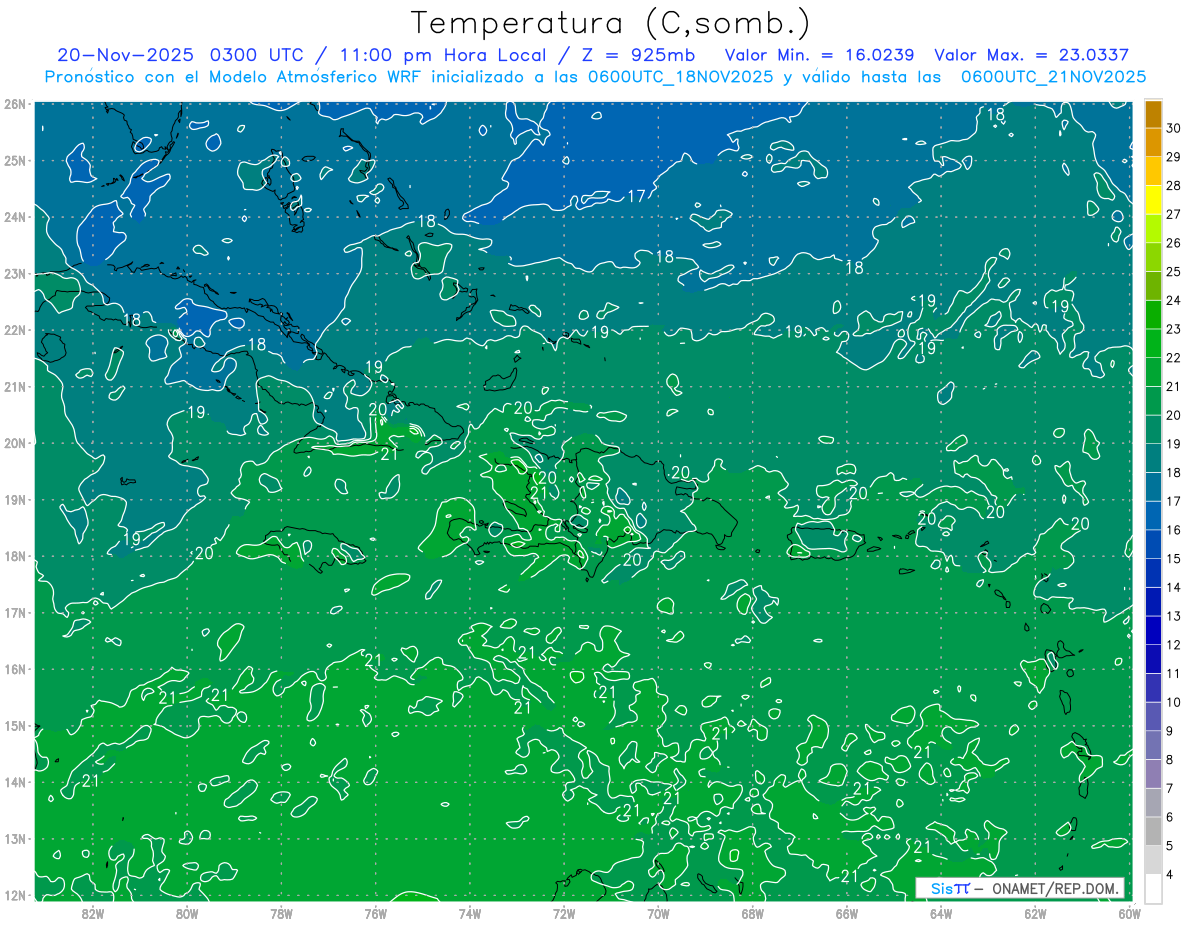Pick the dark blue swatch between 12 and 13
This screenshot has height=927, width=1200.
1152,630
